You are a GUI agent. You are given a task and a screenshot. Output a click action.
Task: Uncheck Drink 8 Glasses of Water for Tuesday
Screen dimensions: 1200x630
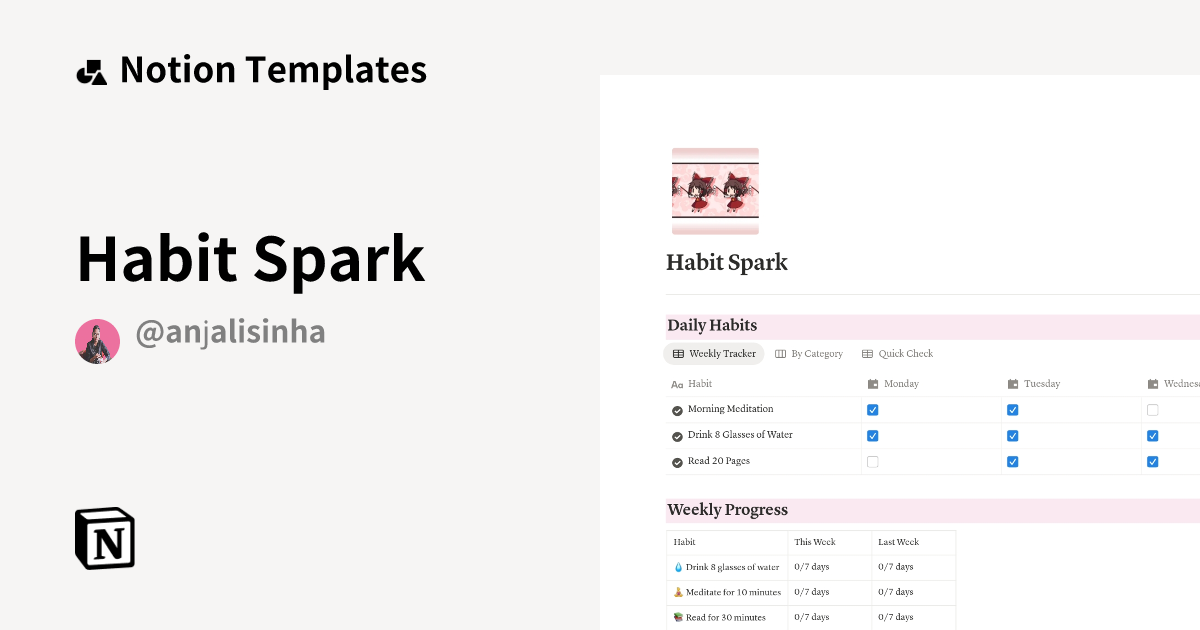(1012, 435)
